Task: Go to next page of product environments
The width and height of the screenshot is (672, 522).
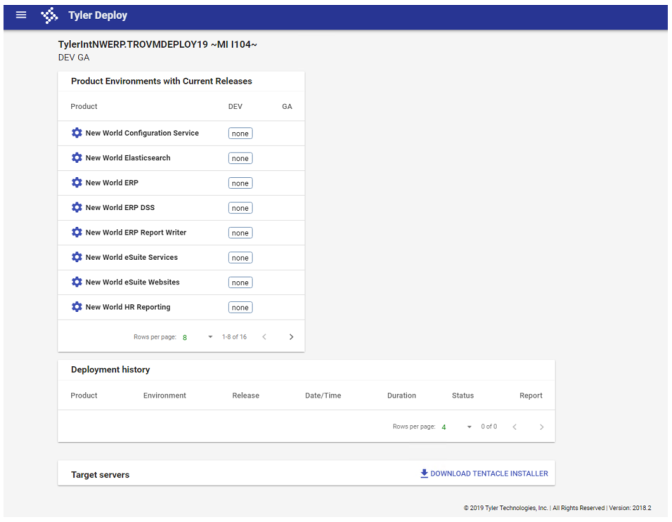Action: (291, 337)
